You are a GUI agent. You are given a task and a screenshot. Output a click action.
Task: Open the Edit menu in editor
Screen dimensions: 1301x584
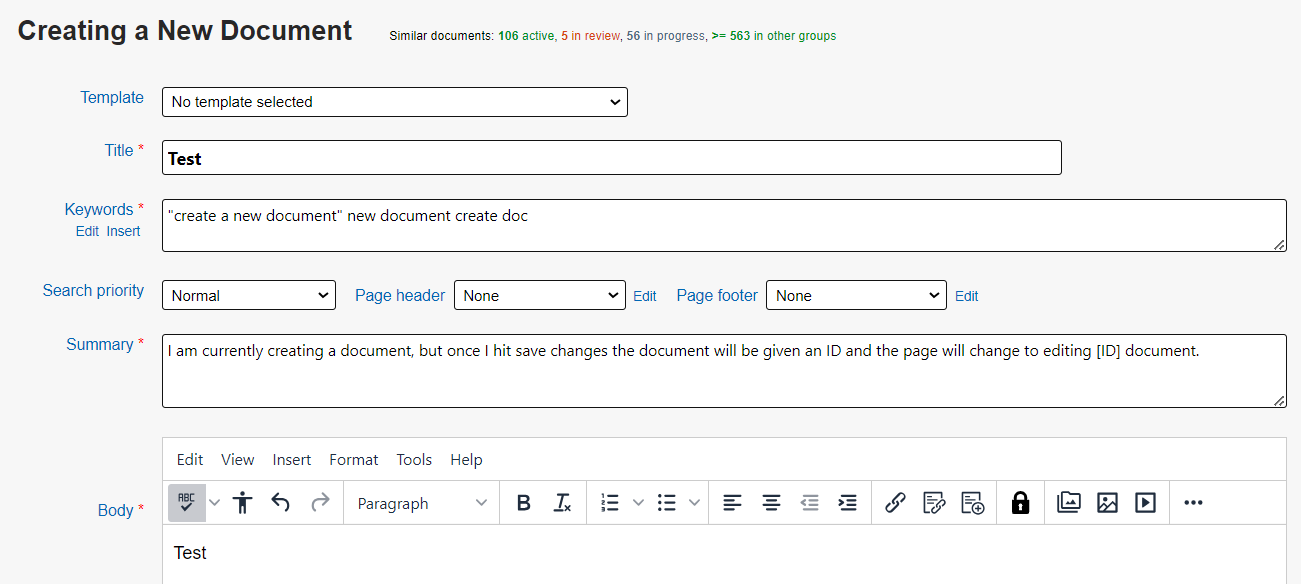[190, 460]
